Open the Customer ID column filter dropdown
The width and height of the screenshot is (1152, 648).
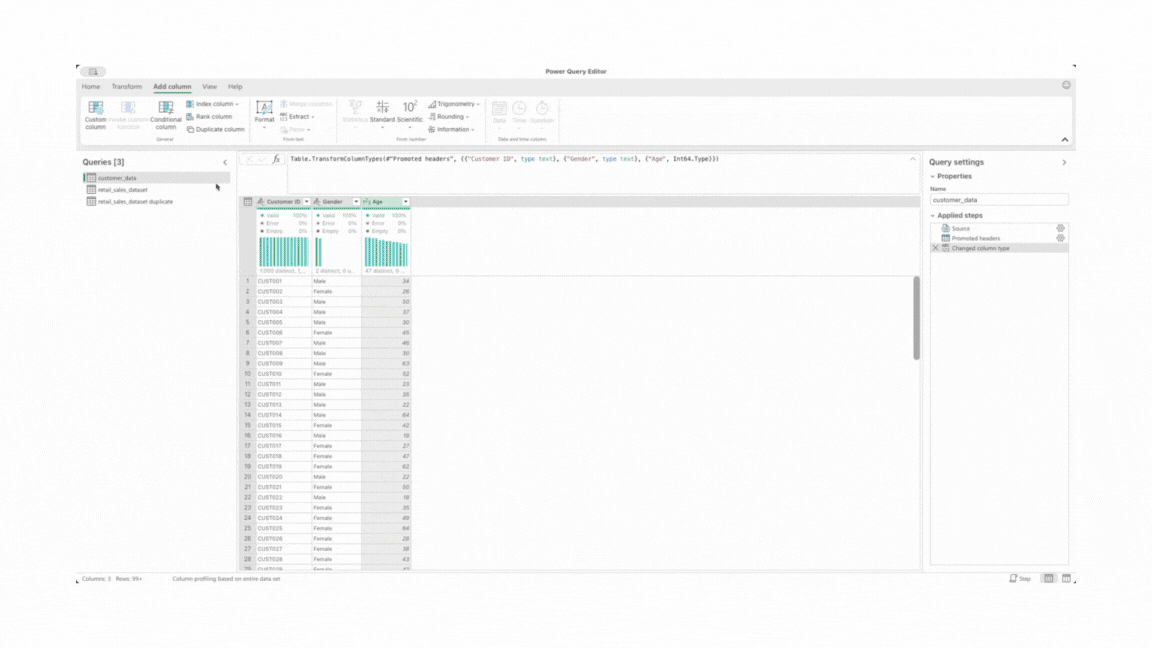(x=306, y=201)
